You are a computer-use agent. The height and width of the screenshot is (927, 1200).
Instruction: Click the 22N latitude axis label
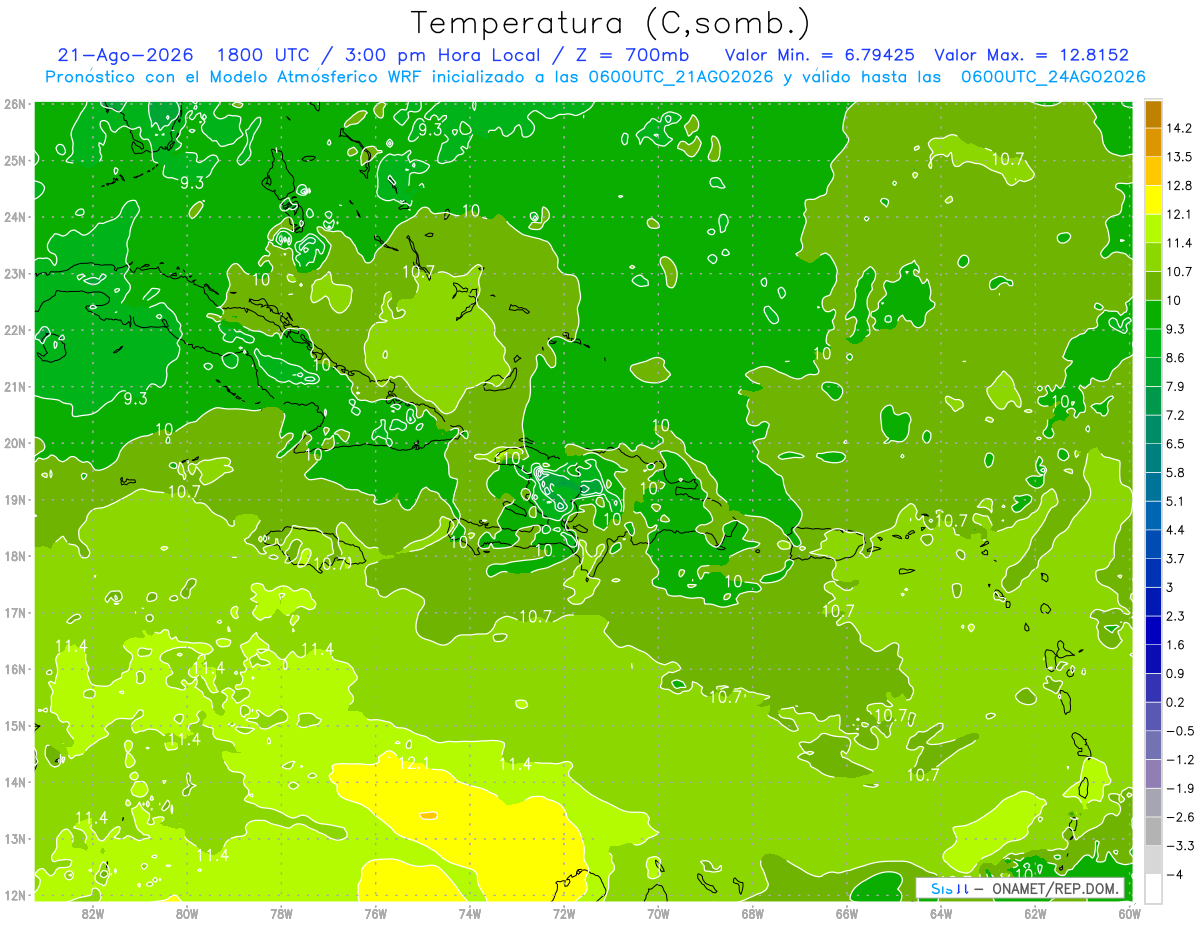pos(15,330)
